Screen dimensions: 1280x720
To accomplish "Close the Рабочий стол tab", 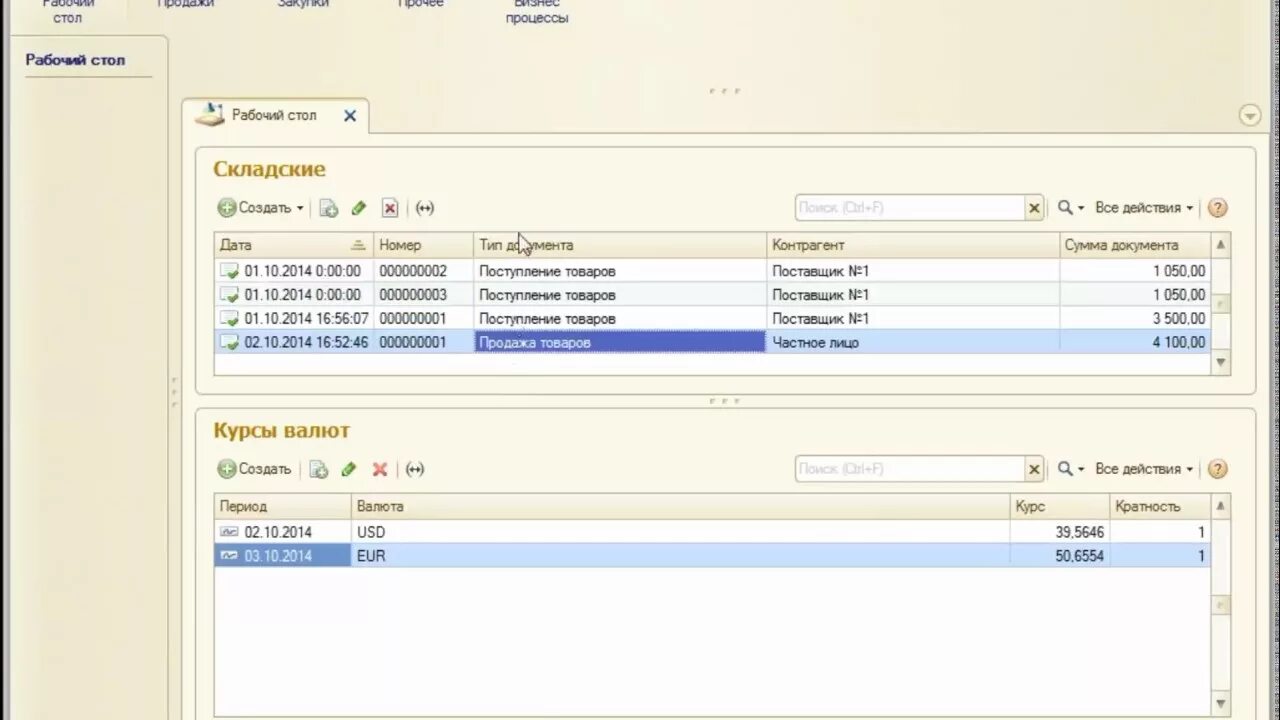I will 350,116.
